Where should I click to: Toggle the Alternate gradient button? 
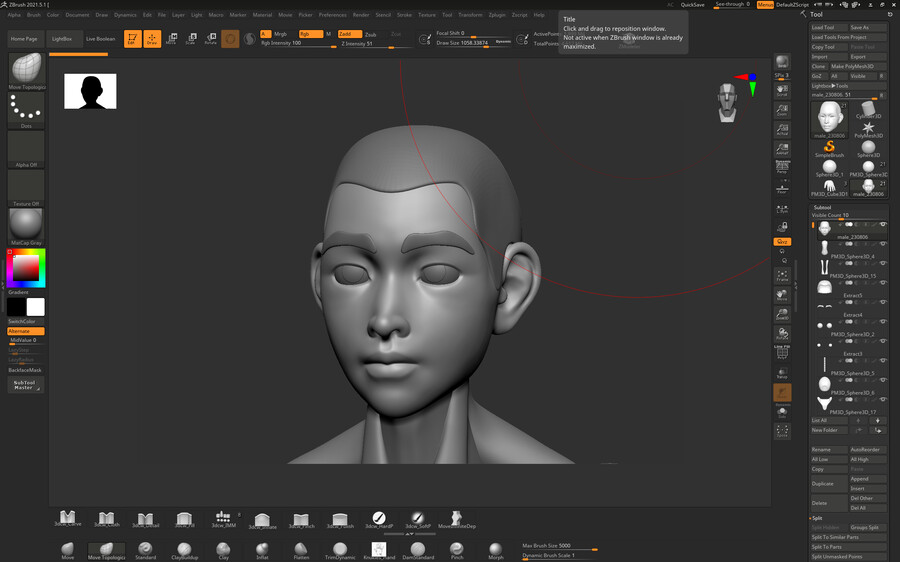click(26, 331)
